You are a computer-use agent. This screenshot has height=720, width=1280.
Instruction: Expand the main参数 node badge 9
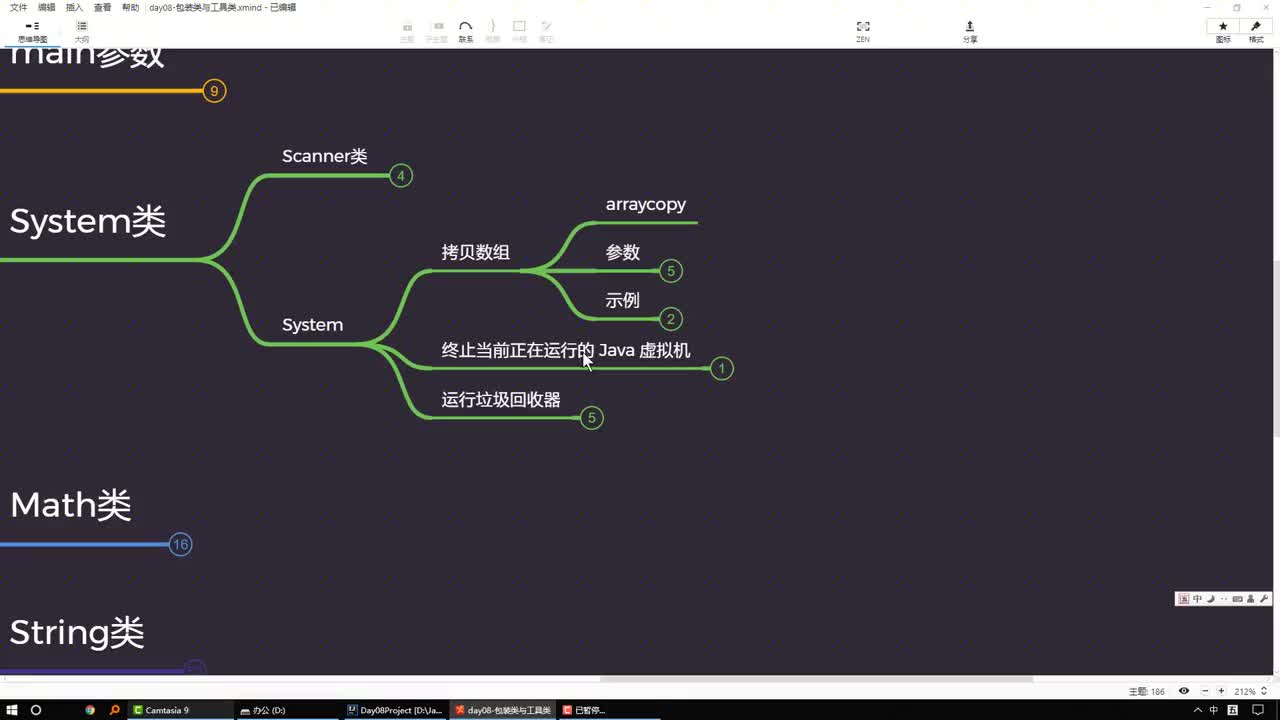point(213,91)
